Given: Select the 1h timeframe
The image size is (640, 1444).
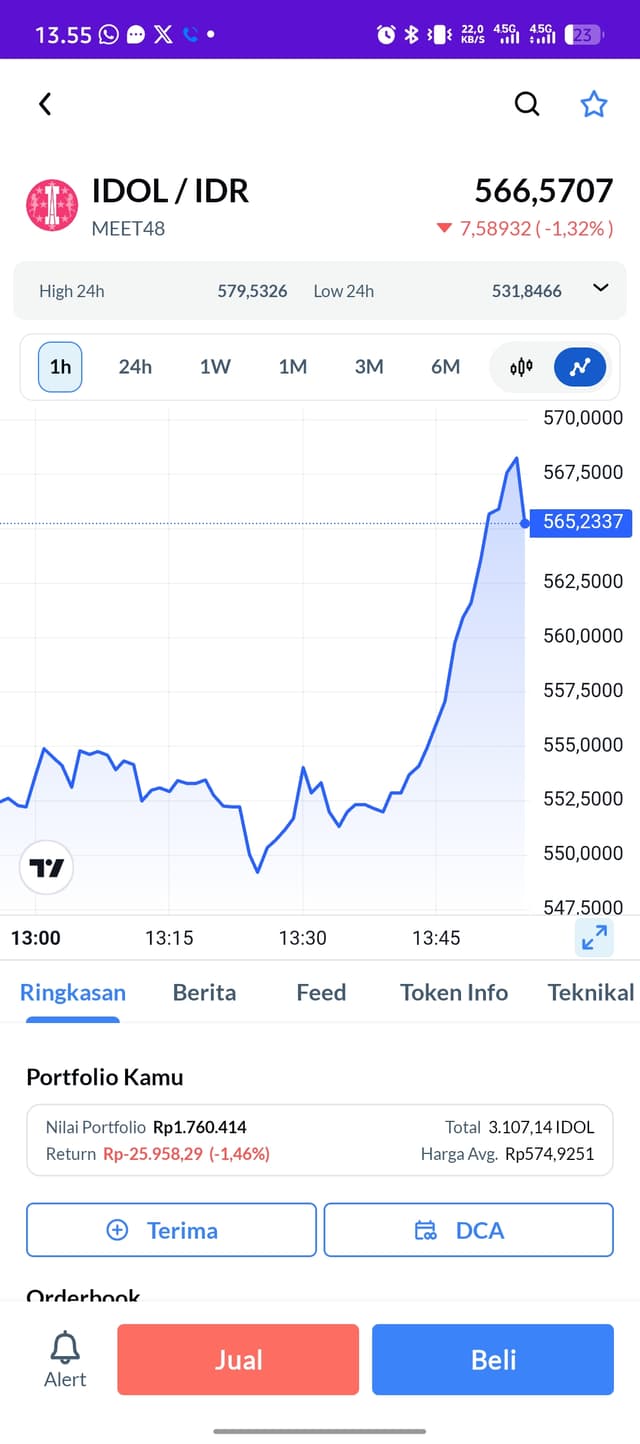Looking at the screenshot, I should (x=60, y=367).
